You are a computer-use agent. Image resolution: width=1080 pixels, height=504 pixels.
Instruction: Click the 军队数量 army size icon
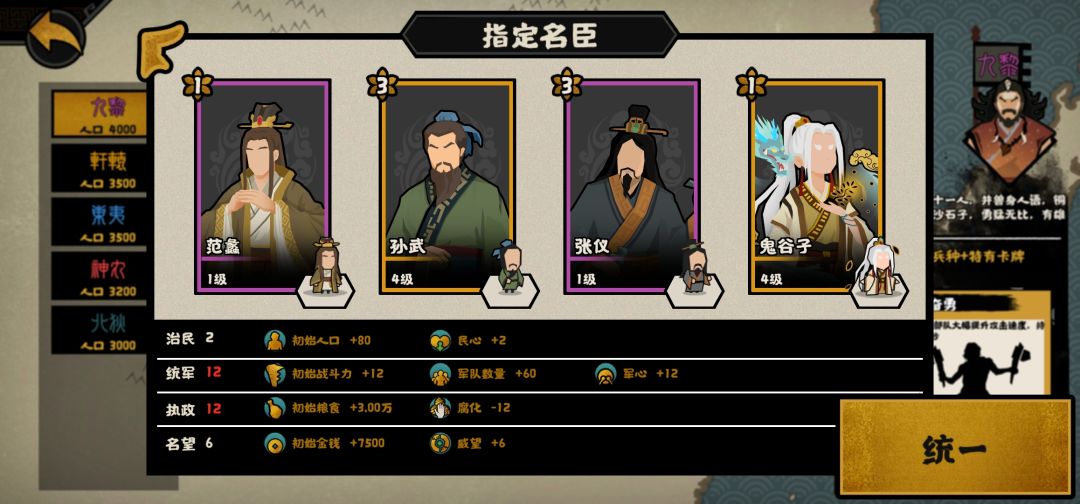(440, 374)
